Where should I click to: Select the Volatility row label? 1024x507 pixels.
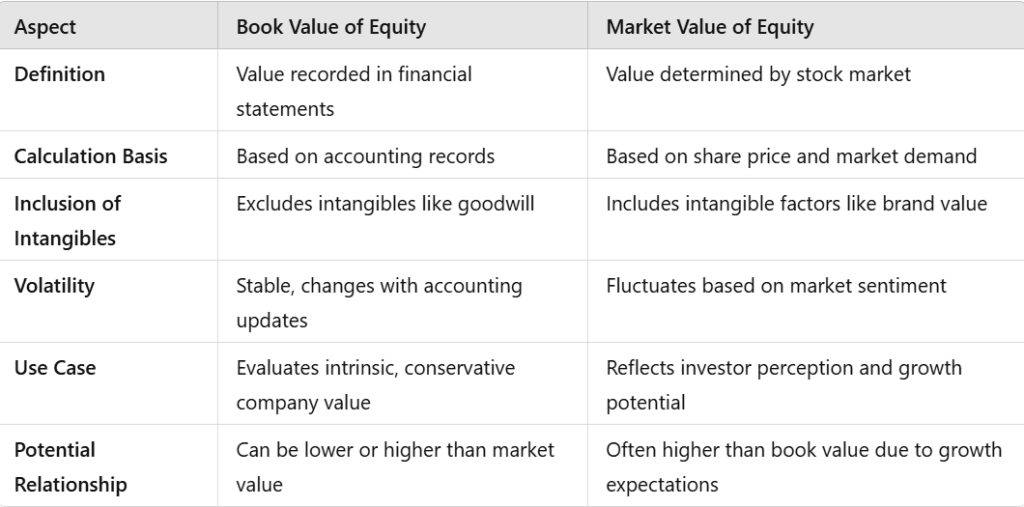[x=54, y=286]
